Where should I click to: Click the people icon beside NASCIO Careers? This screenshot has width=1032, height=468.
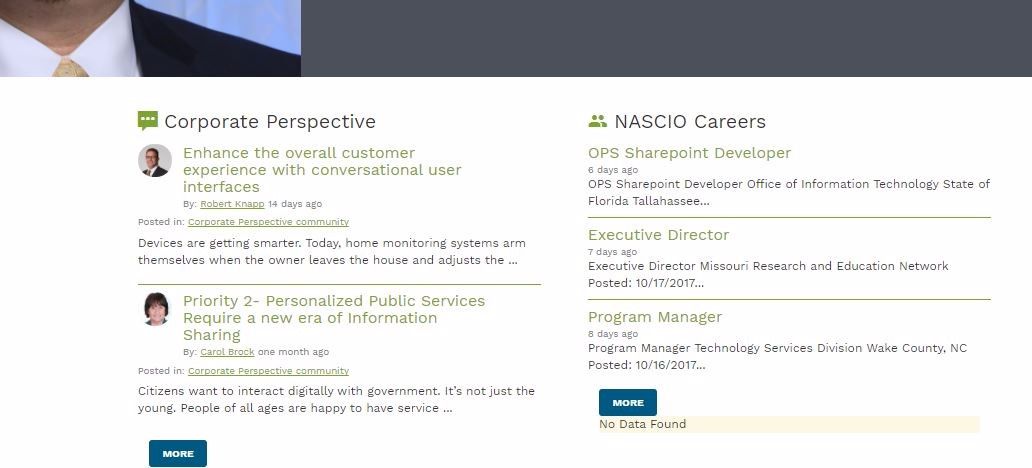pos(598,120)
